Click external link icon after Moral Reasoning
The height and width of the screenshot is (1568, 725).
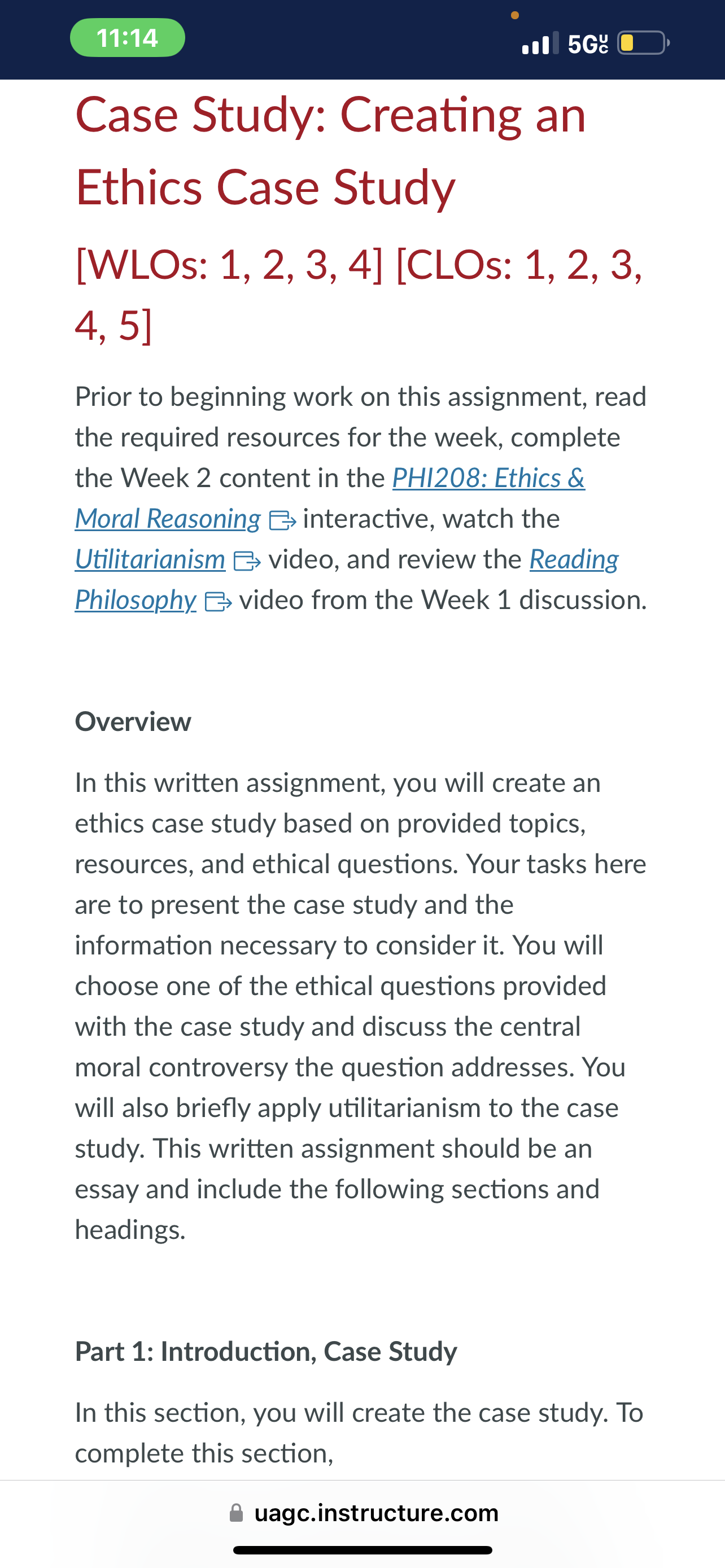click(282, 520)
